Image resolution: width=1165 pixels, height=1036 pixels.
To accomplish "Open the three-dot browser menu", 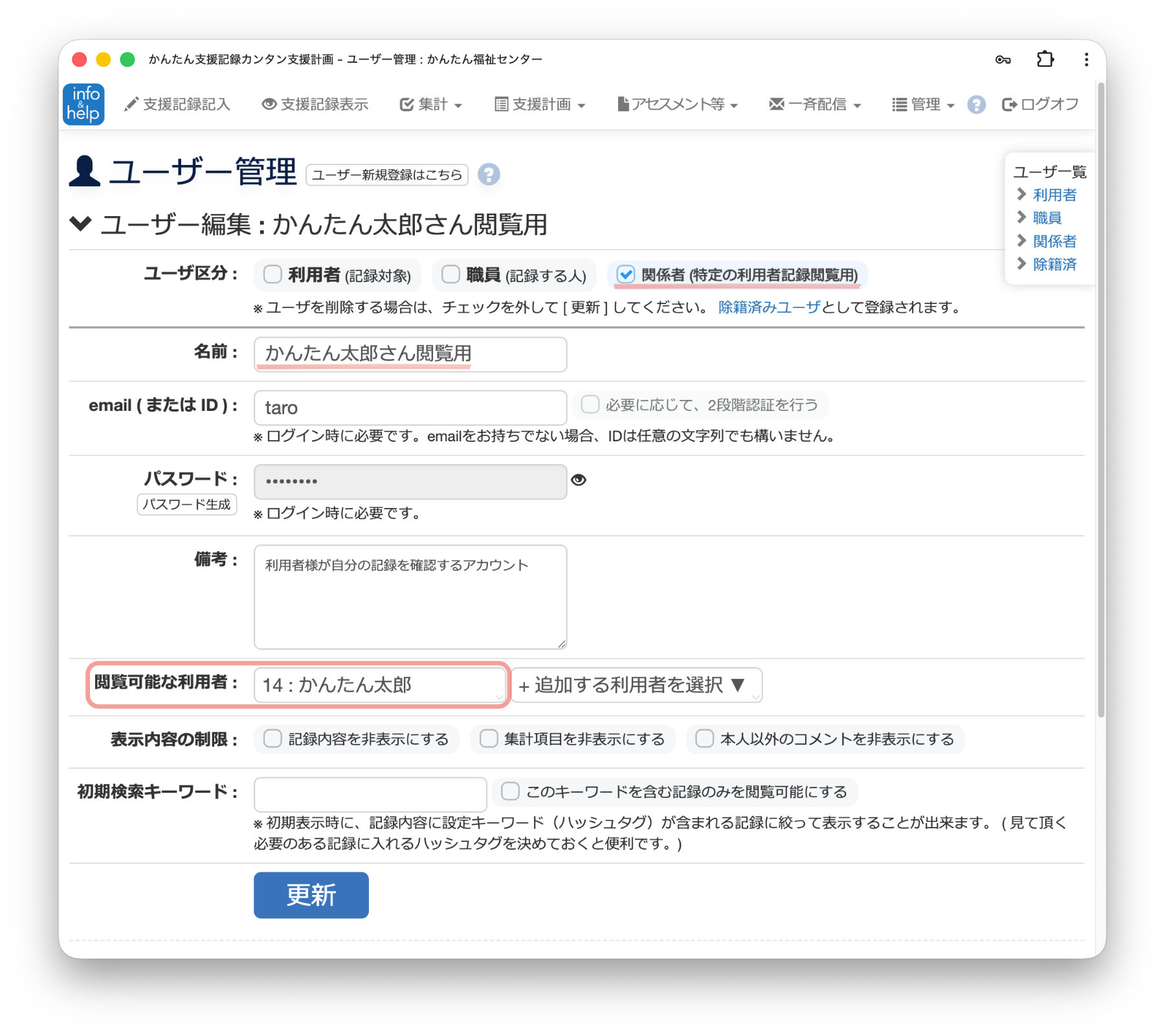I will point(1086,60).
